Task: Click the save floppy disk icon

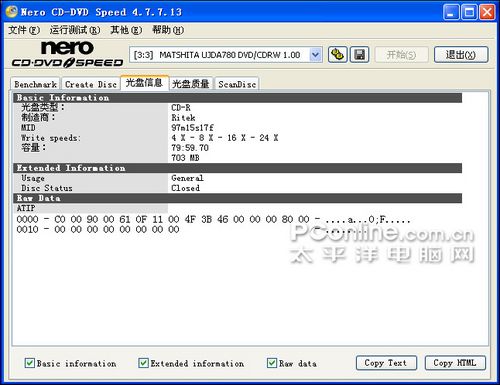Action: tap(359, 55)
